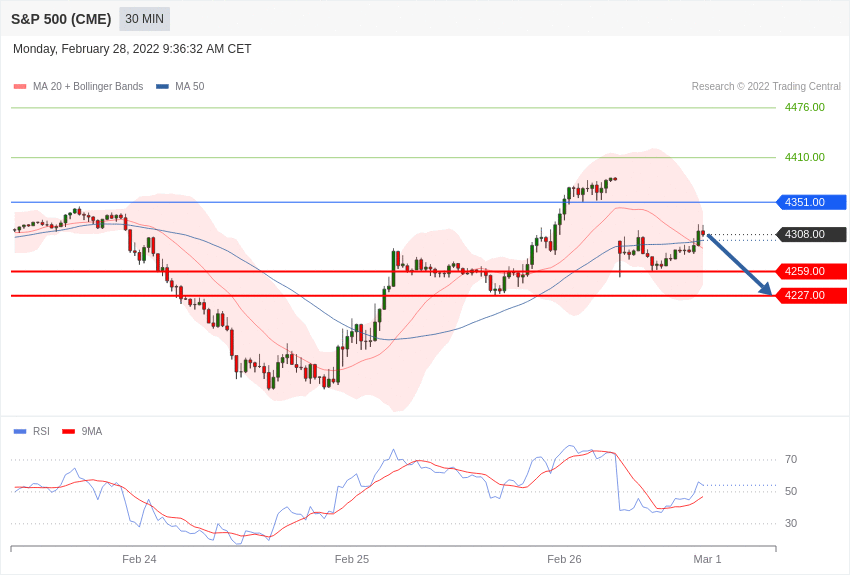Screen dimensions: 850x576
Task: Click the pink MA 20 + Bollinger Bands legend swatch
Action: [20, 87]
